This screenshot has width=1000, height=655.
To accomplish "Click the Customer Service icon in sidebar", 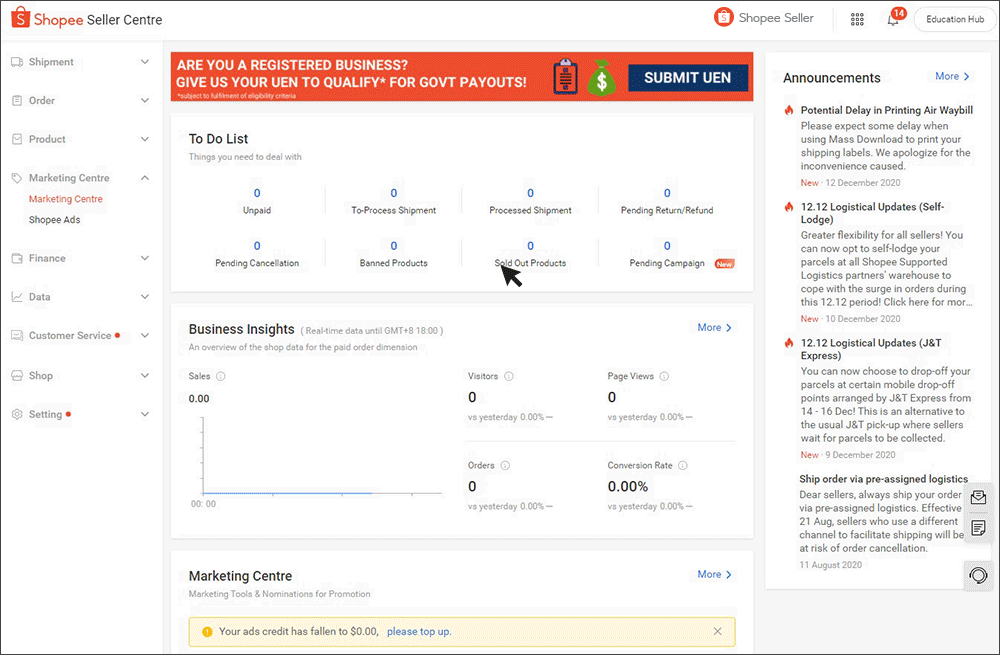I will (17, 335).
